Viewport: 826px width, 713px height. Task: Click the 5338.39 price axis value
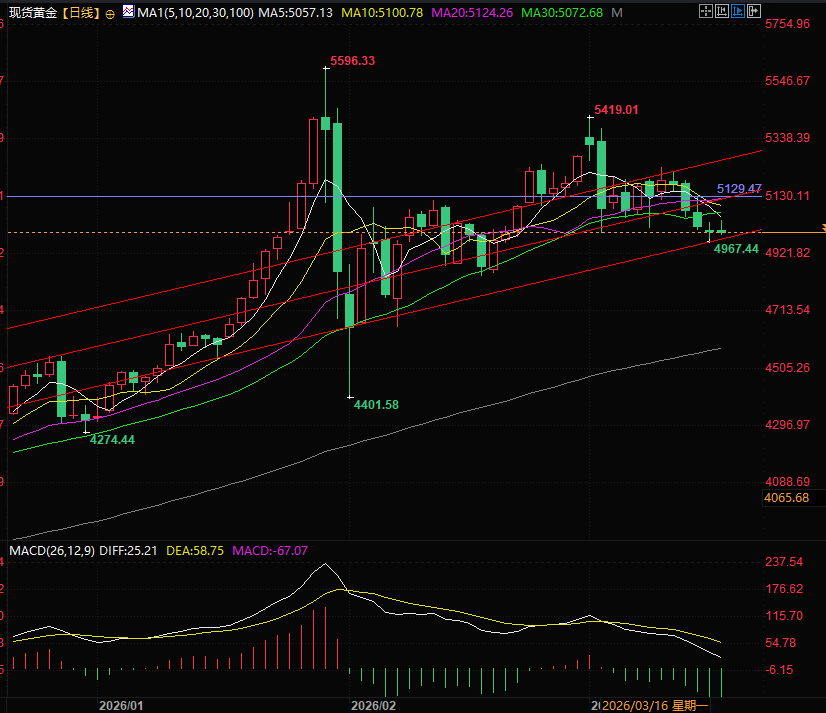(x=788, y=138)
